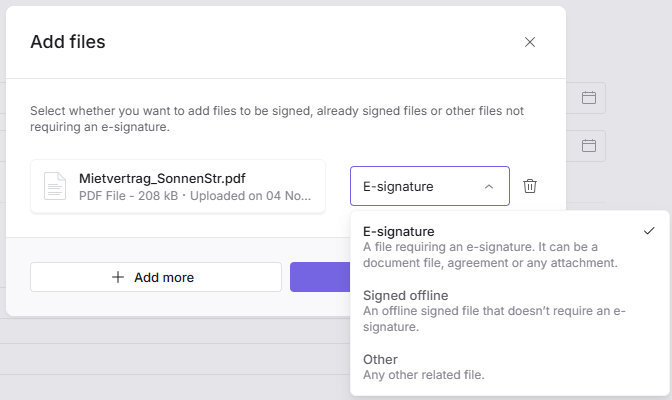Click the upper date field behind the dialog

pos(586,98)
